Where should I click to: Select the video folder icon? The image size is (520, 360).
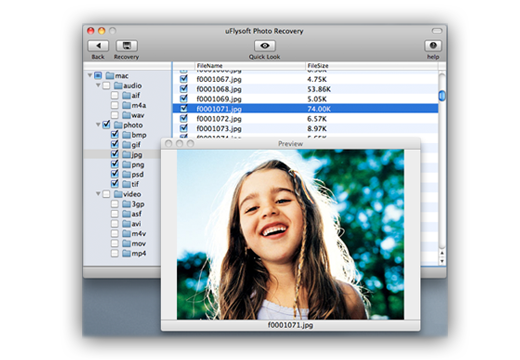click(x=118, y=194)
